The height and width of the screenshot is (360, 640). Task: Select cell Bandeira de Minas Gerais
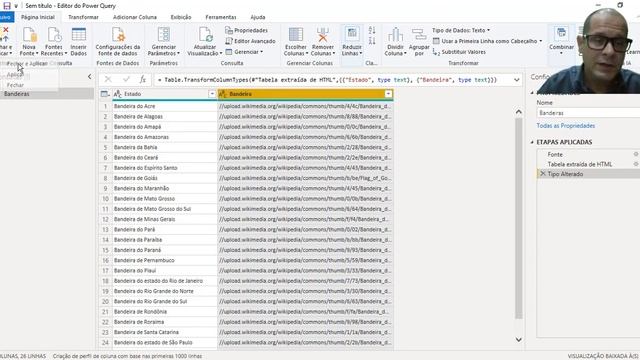coord(164,219)
